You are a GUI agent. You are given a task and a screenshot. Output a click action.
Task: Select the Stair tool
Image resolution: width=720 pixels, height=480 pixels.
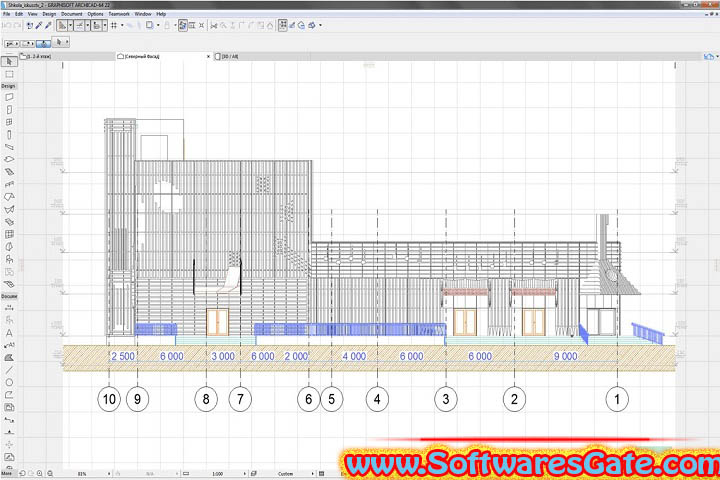pos(9,172)
